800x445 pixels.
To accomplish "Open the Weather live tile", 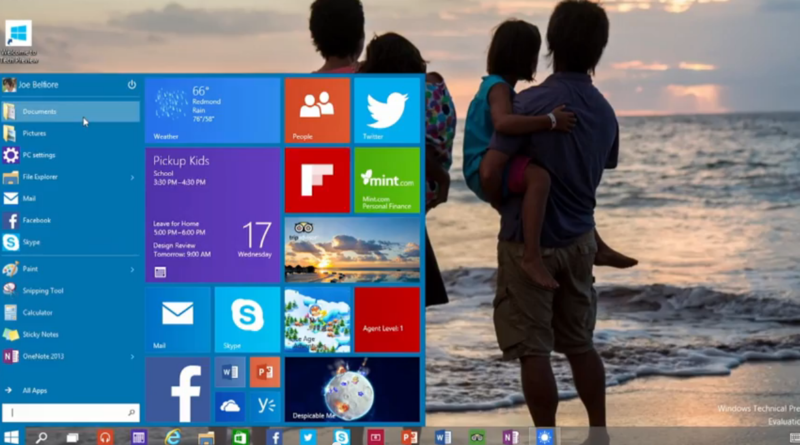I will click(x=213, y=110).
